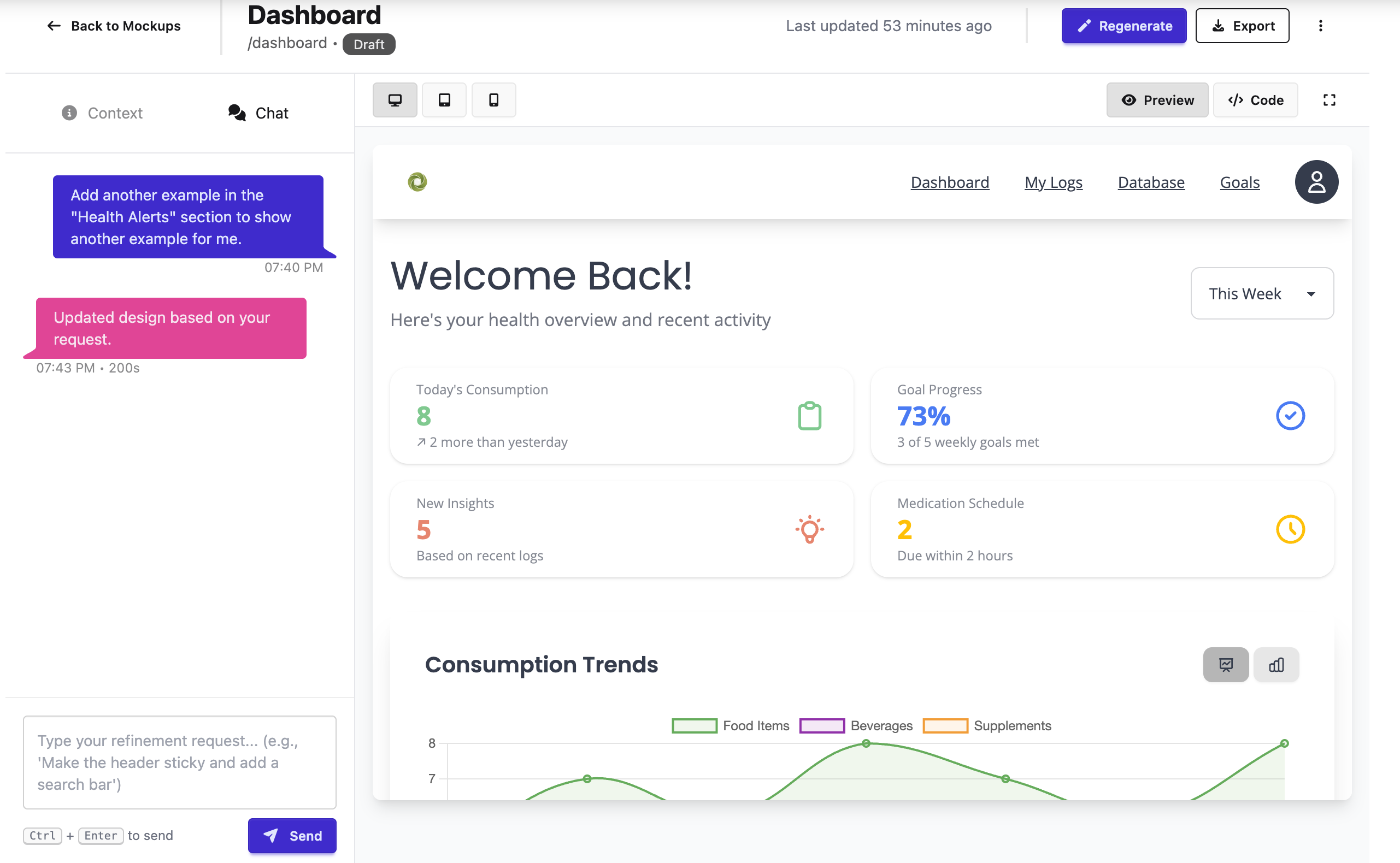
Task: Enter fullscreen preview mode
Action: pyautogui.click(x=1329, y=100)
